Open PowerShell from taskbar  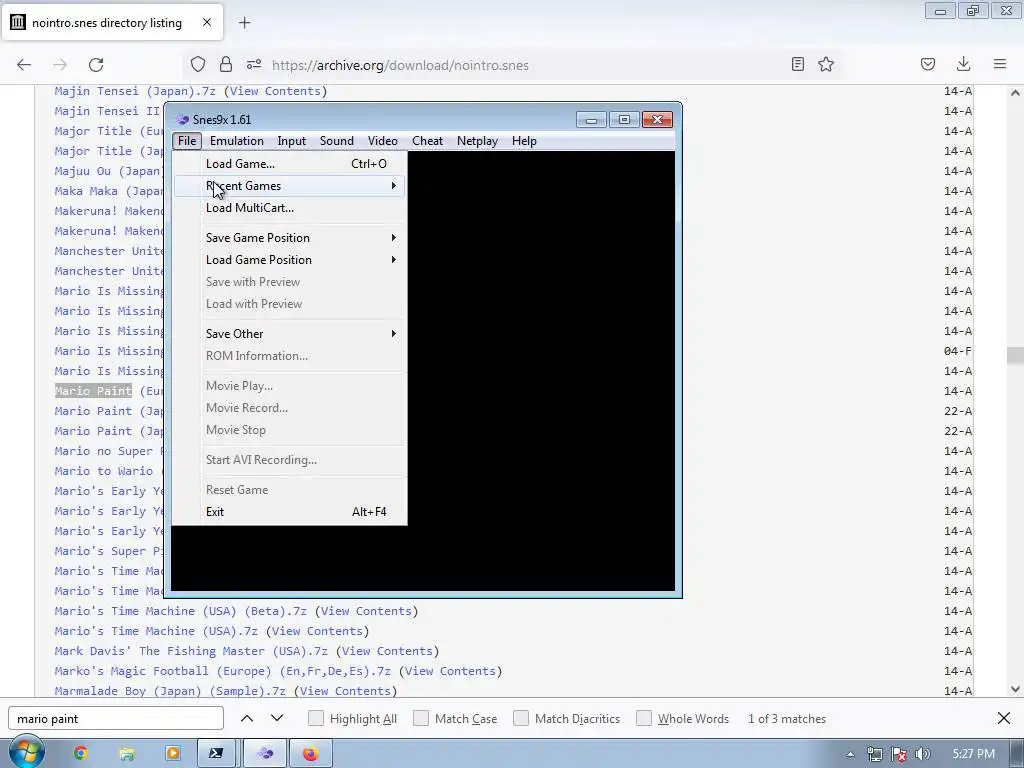(216, 754)
